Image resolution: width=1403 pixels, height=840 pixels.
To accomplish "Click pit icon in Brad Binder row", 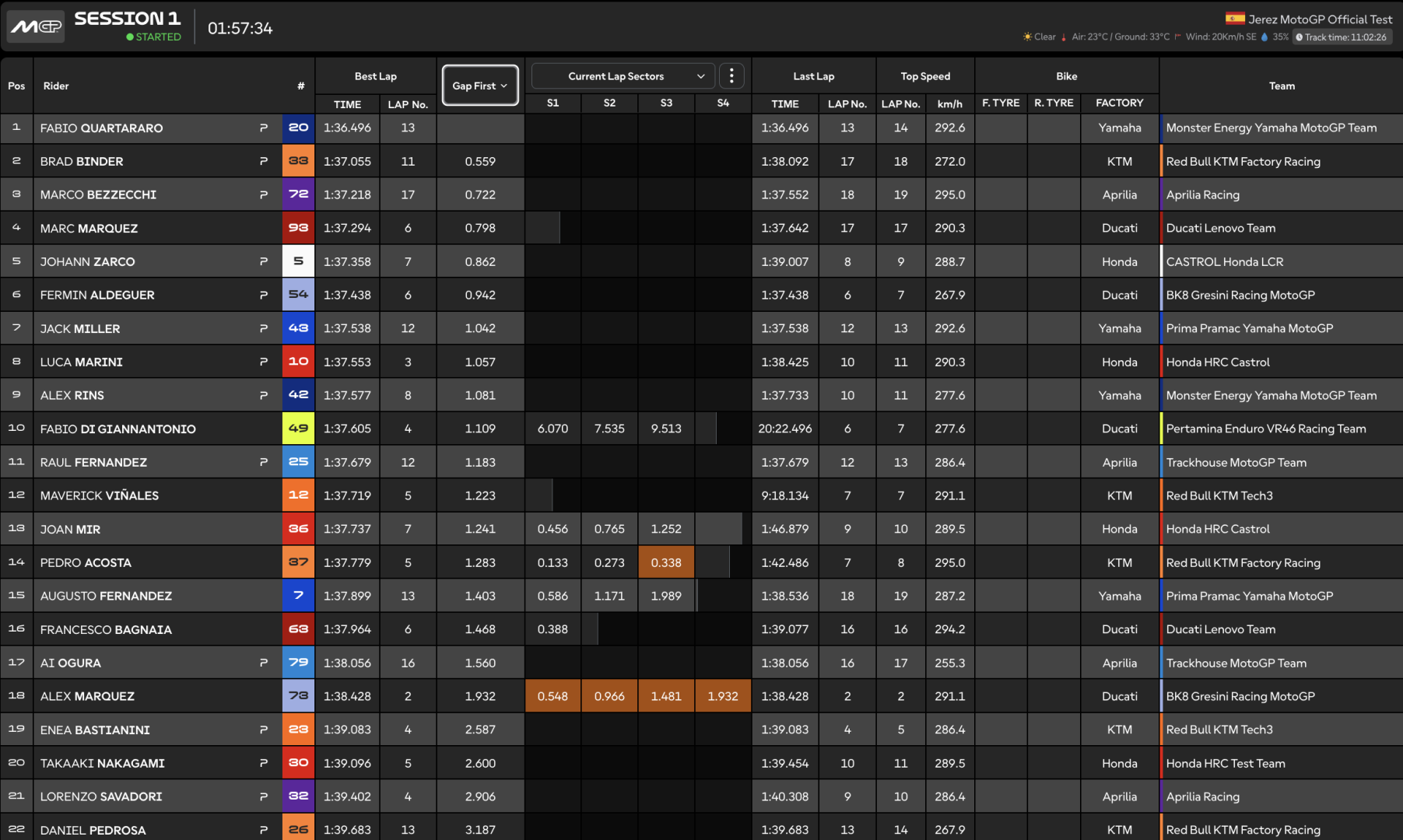I will pyautogui.click(x=264, y=161).
